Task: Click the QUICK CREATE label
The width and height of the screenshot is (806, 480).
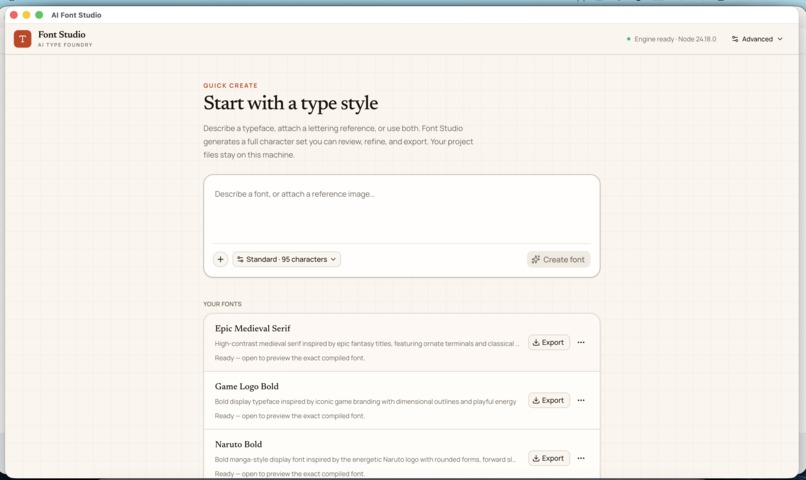Action: [230, 85]
